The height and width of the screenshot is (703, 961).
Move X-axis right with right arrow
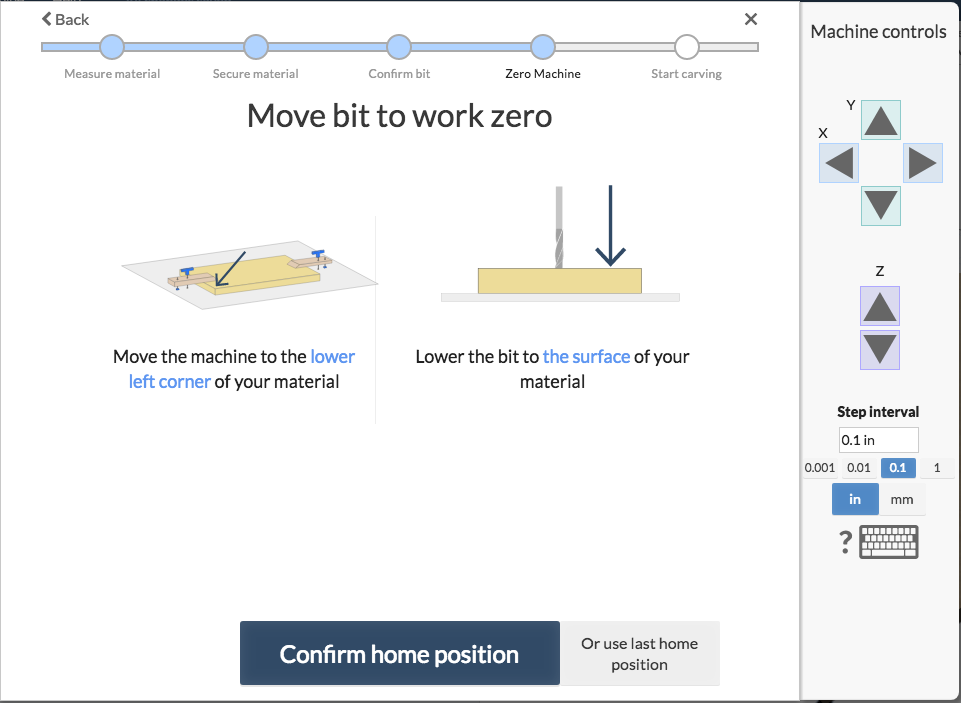(922, 162)
